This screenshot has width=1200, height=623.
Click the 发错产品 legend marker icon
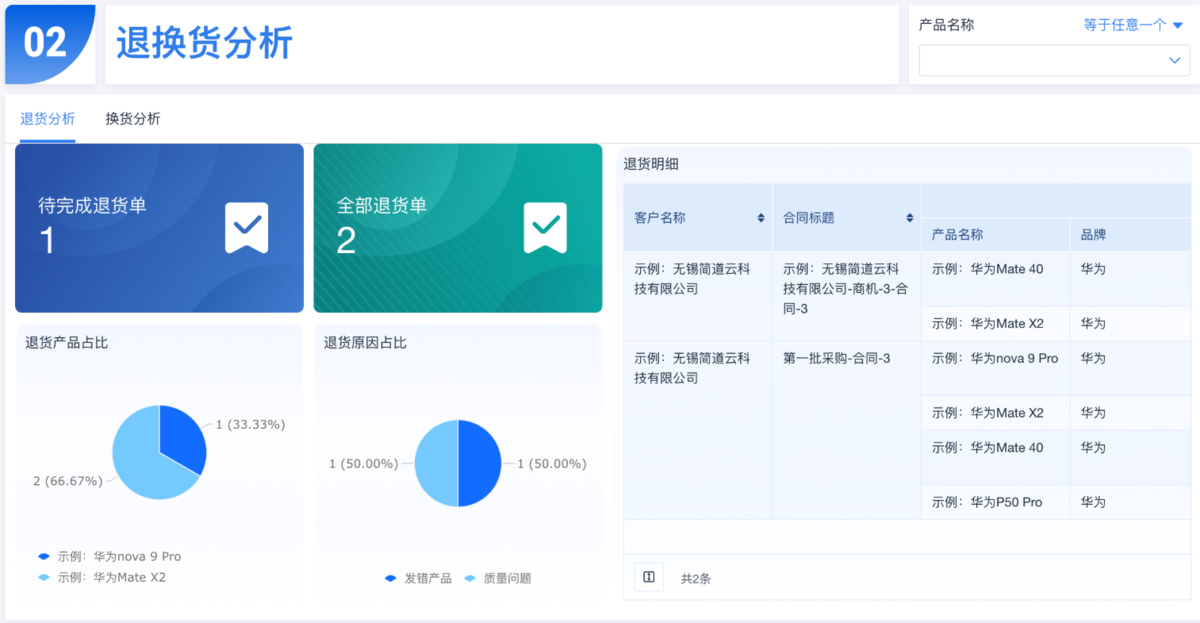click(x=391, y=578)
